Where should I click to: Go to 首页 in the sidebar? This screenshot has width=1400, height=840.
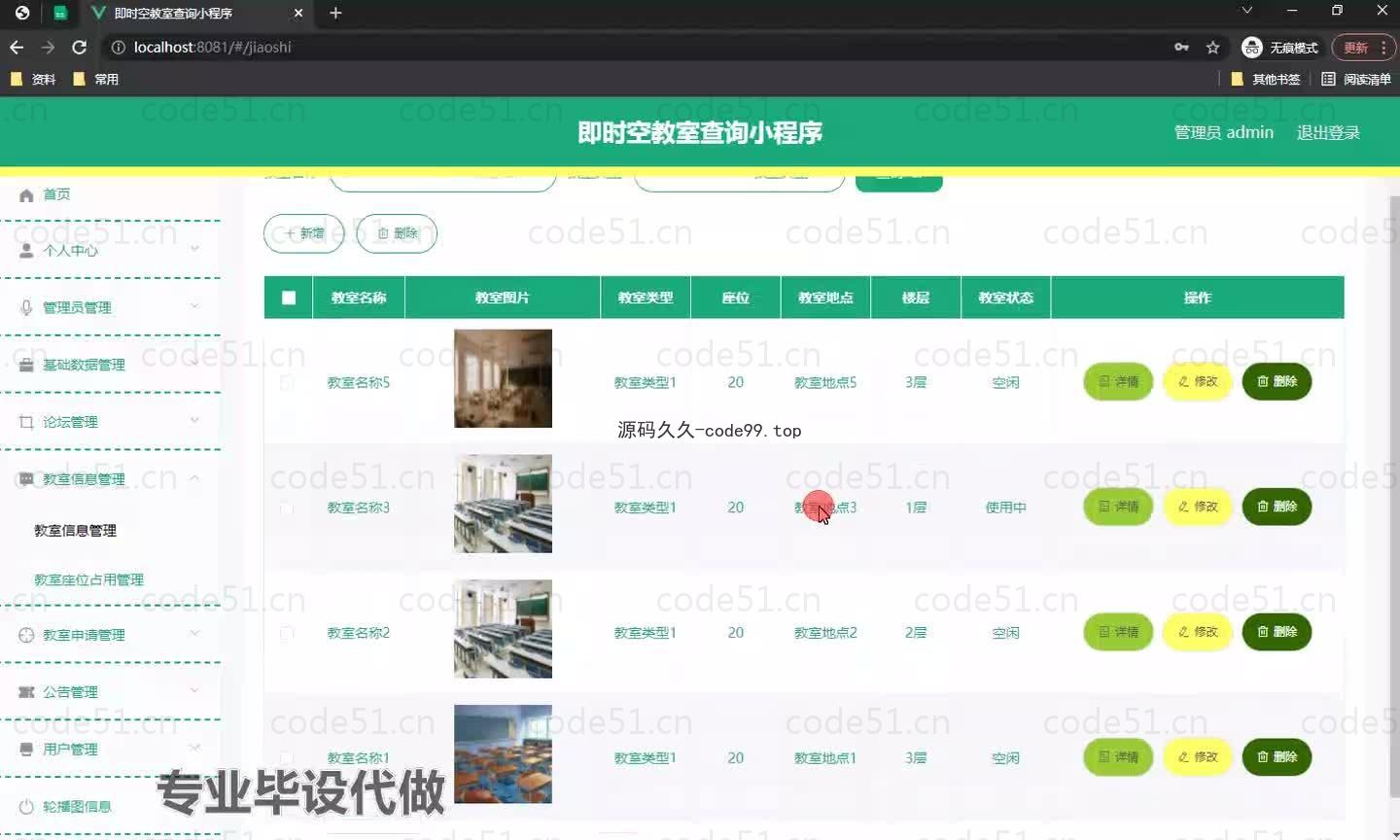coord(110,194)
